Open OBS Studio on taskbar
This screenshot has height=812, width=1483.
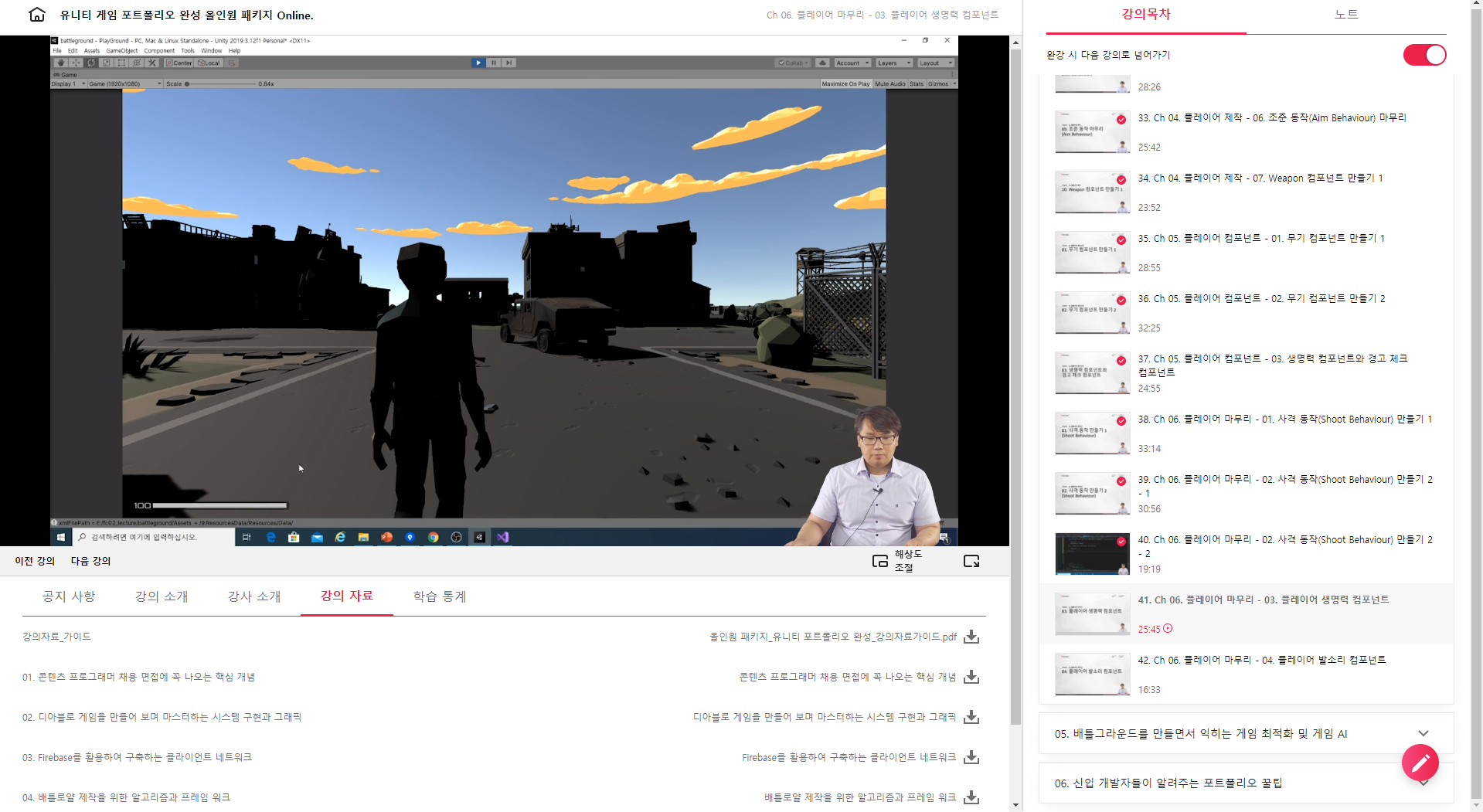click(x=456, y=537)
